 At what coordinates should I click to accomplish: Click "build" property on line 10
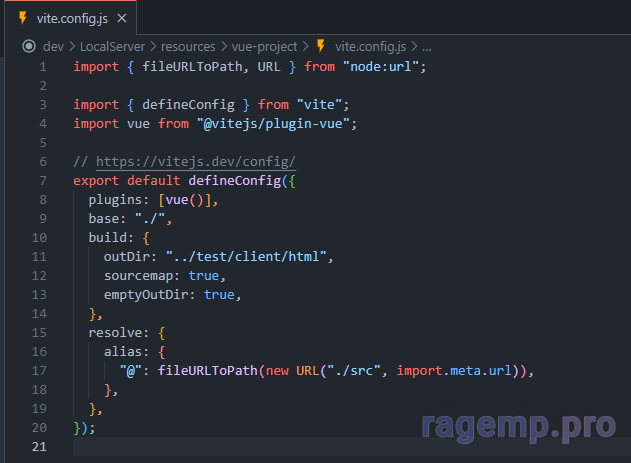click(107, 238)
